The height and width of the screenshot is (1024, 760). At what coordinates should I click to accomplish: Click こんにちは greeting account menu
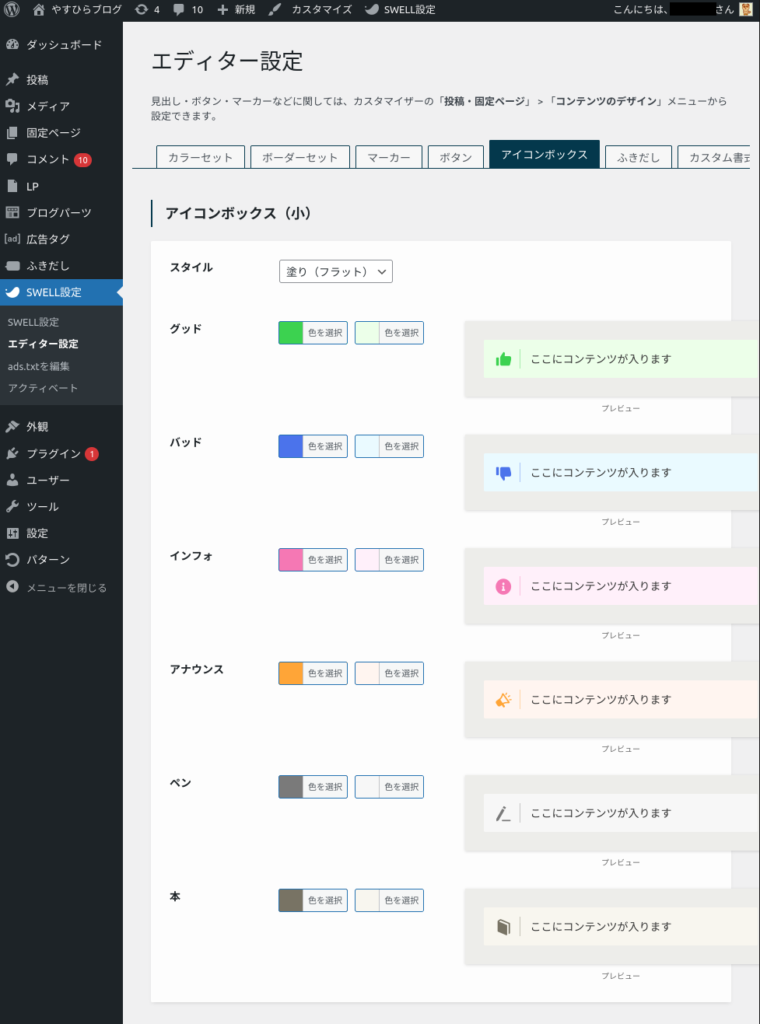(x=681, y=9)
